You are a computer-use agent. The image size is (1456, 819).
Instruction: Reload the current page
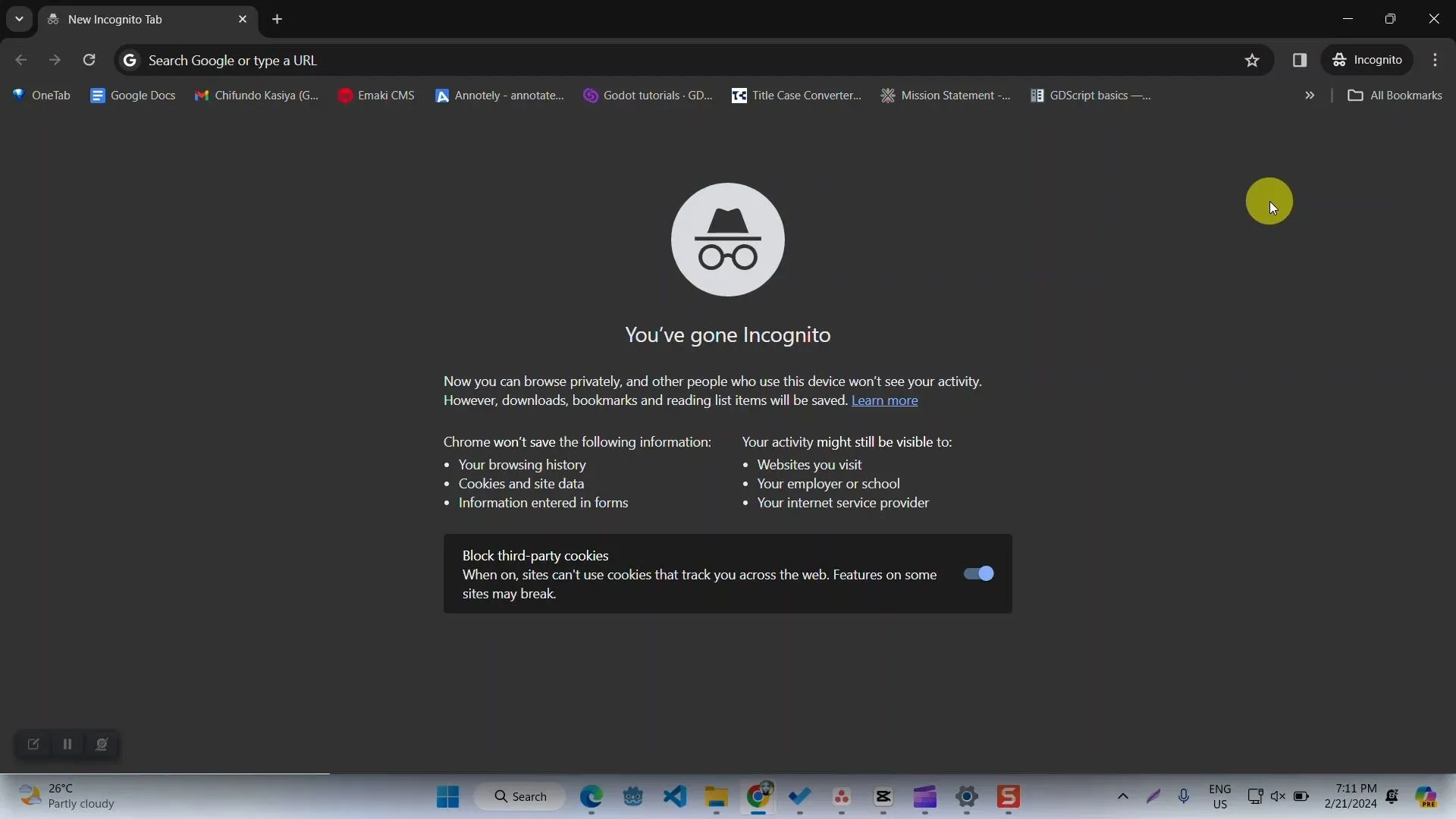[x=89, y=60]
